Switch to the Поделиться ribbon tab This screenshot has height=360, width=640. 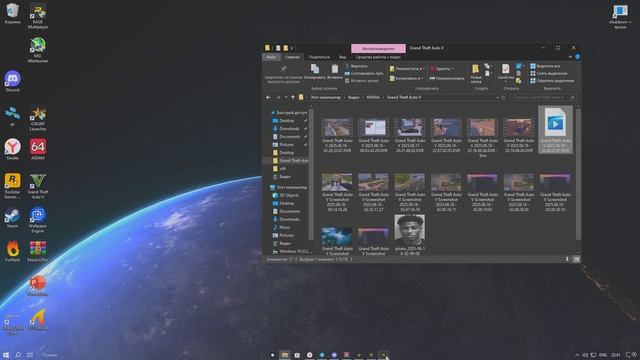(x=319, y=57)
